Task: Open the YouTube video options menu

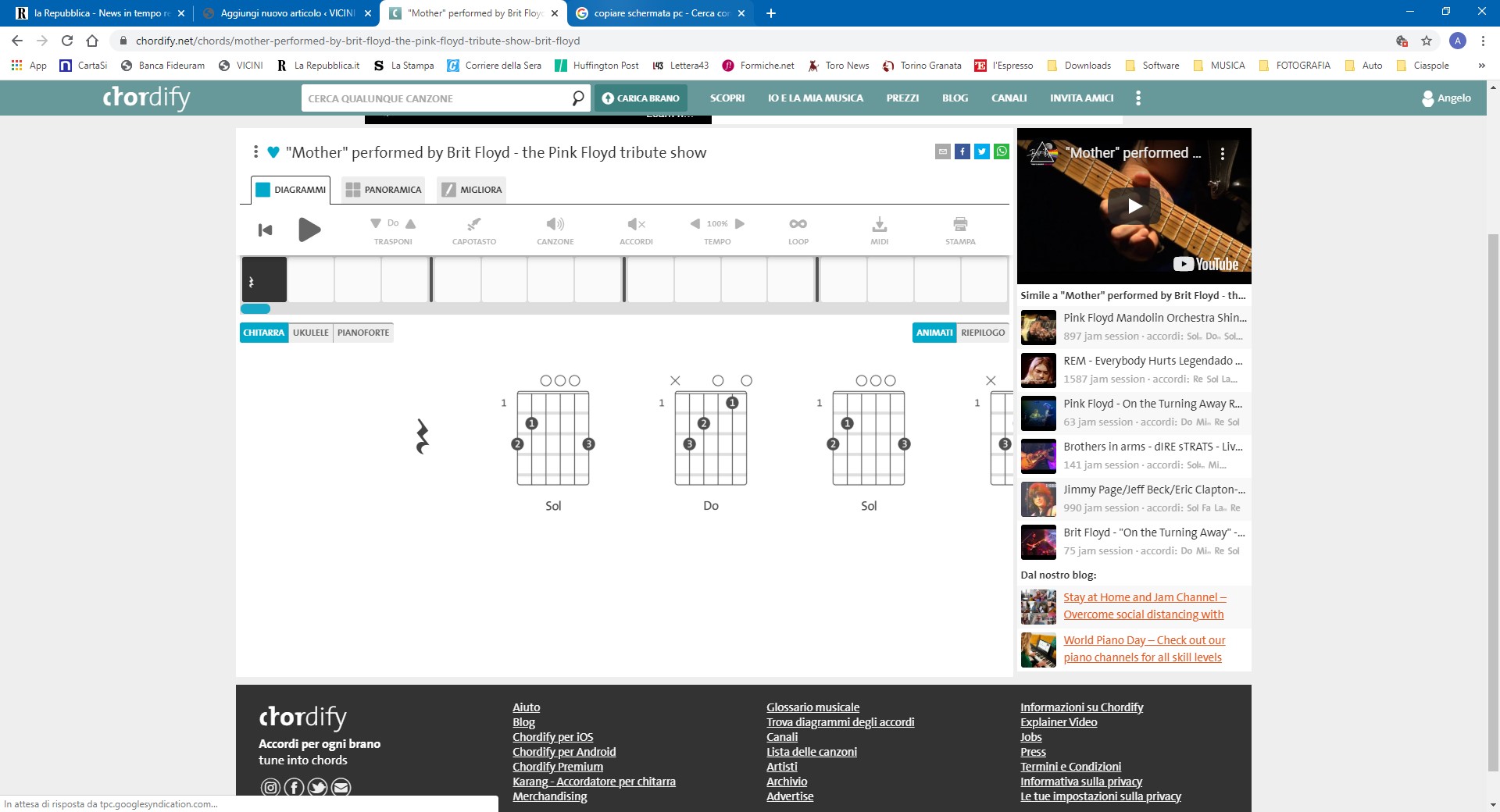Action: click(x=1223, y=154)
